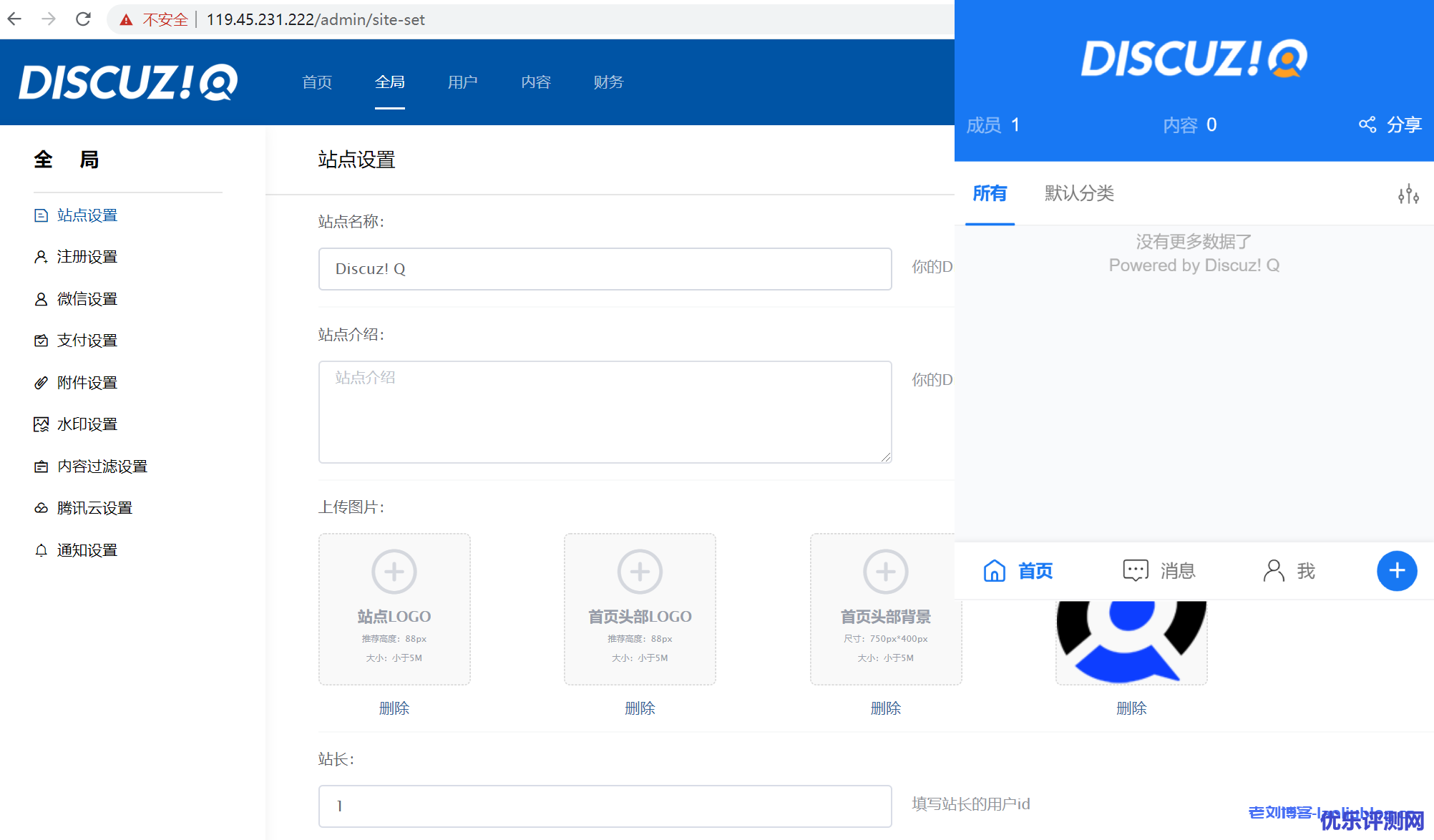Screen dimensions: 1434x840
Task: Click the blue plus compose button
Action: point(1396,570)
